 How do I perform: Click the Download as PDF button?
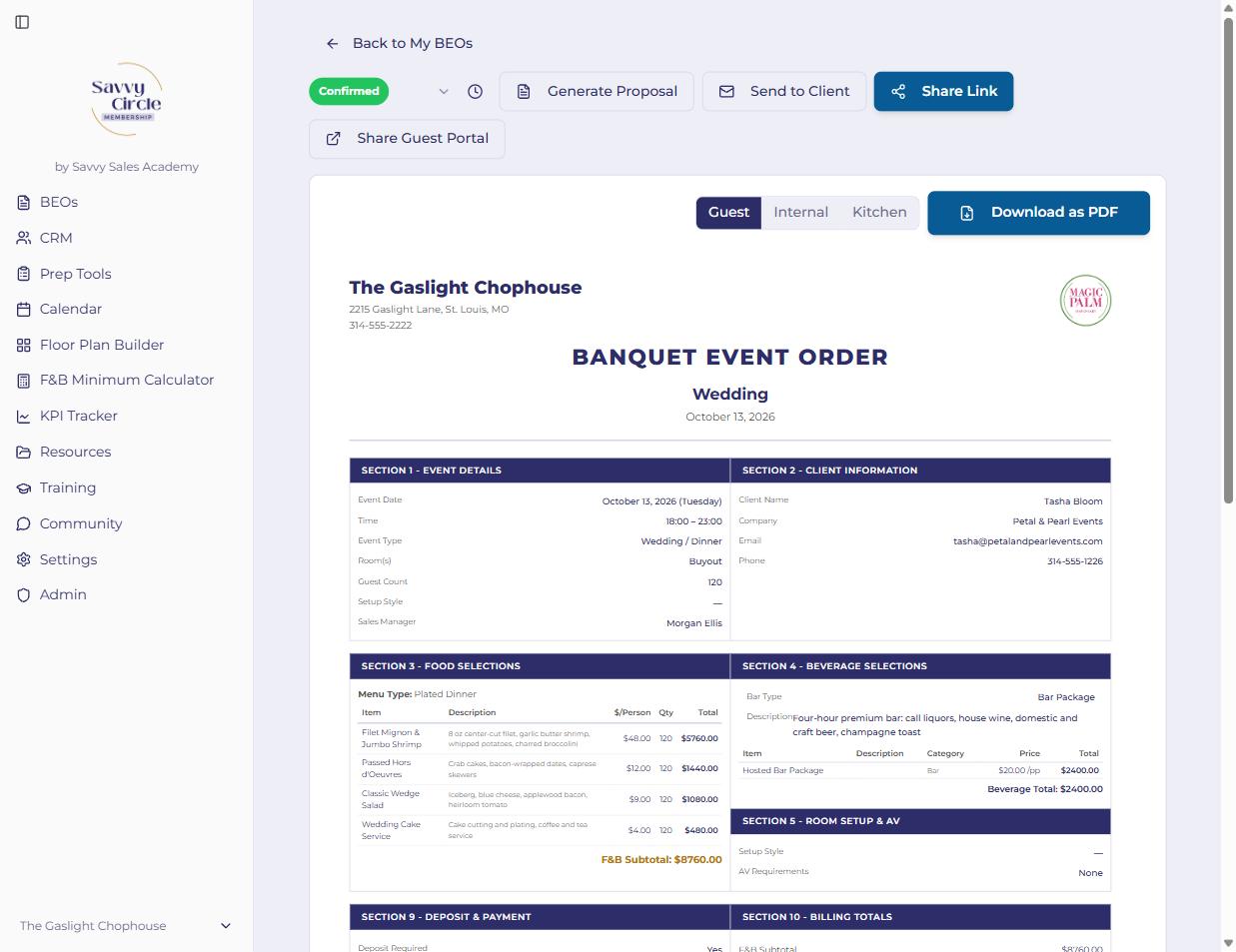coord(1038,213)
